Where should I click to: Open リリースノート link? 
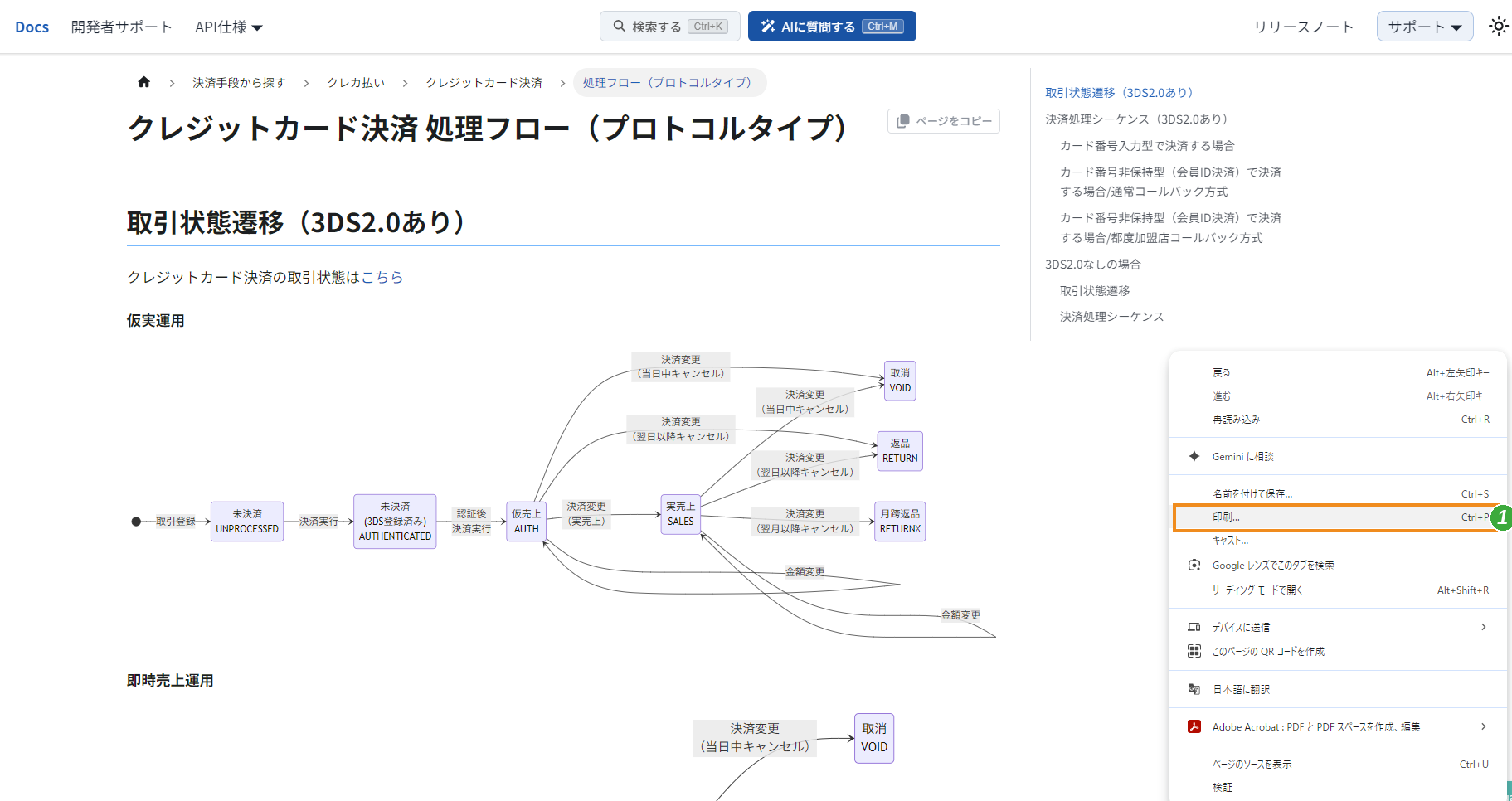1303,27
